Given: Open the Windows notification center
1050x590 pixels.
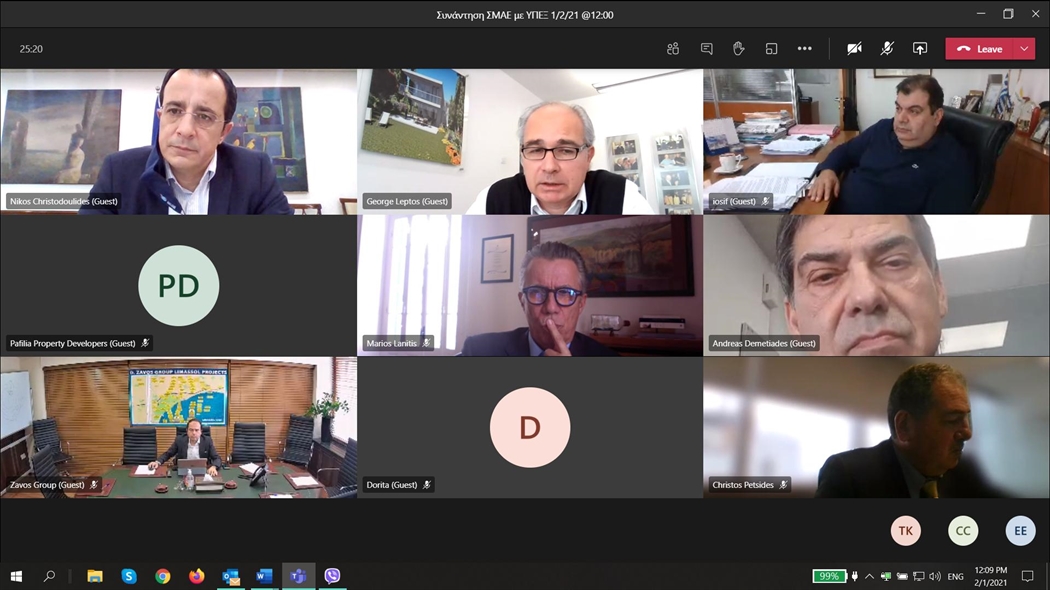Looking at the screenshot, I should (1027, 576).
